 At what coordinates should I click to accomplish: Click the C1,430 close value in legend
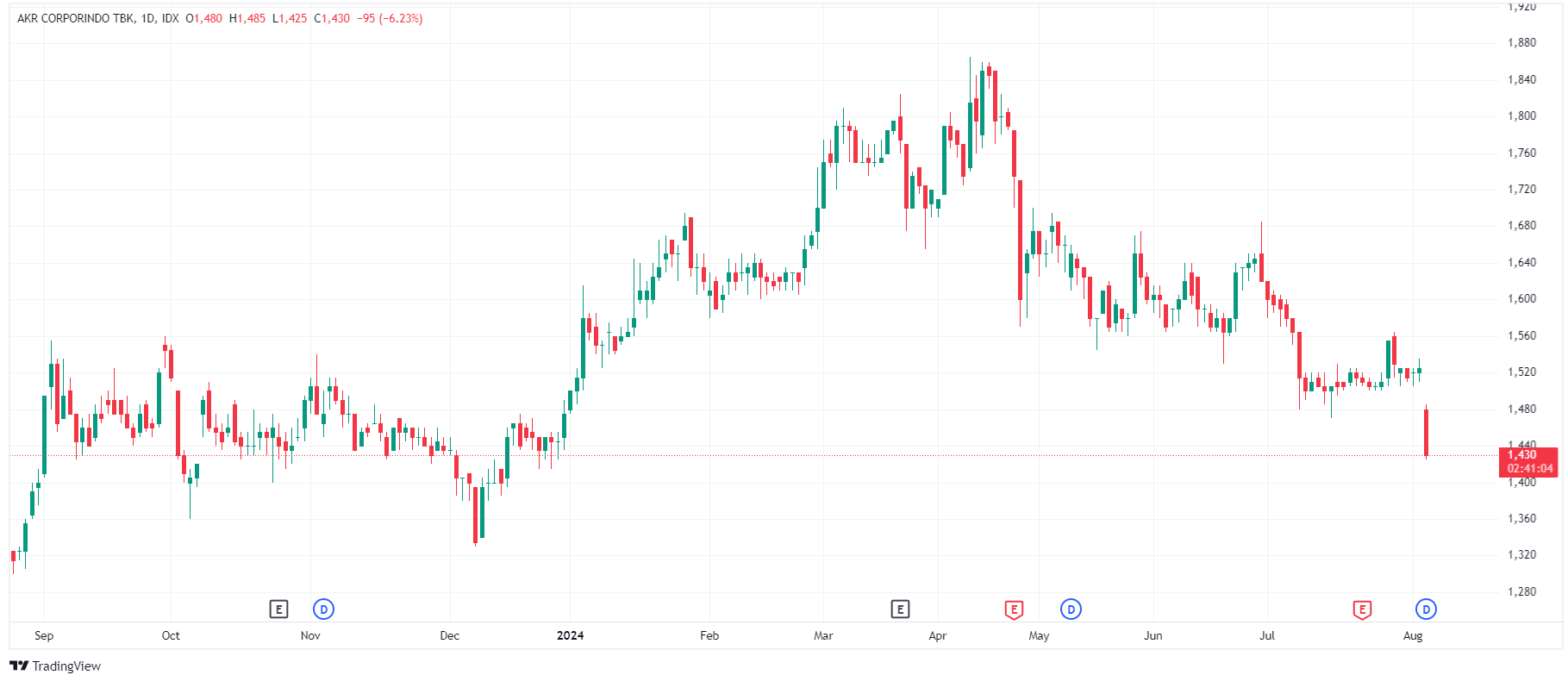coord(332,18)
